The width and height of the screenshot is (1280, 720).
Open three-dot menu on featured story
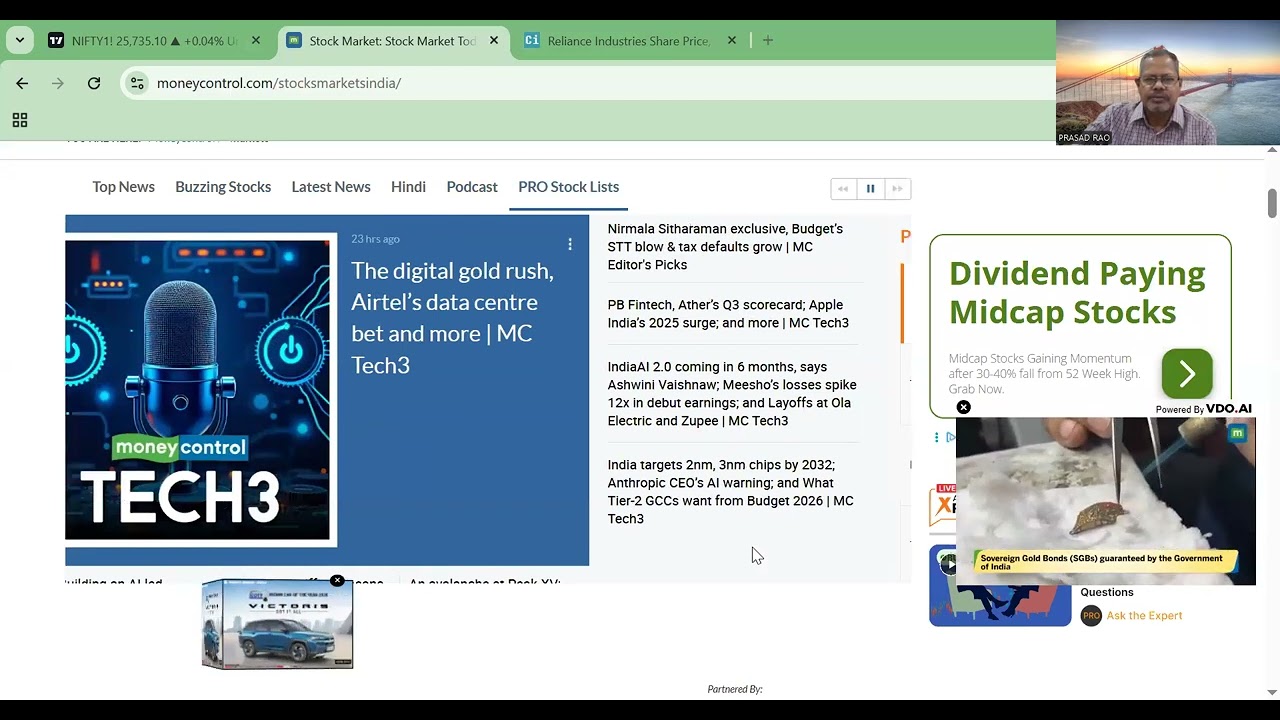(x=570, y=244)
